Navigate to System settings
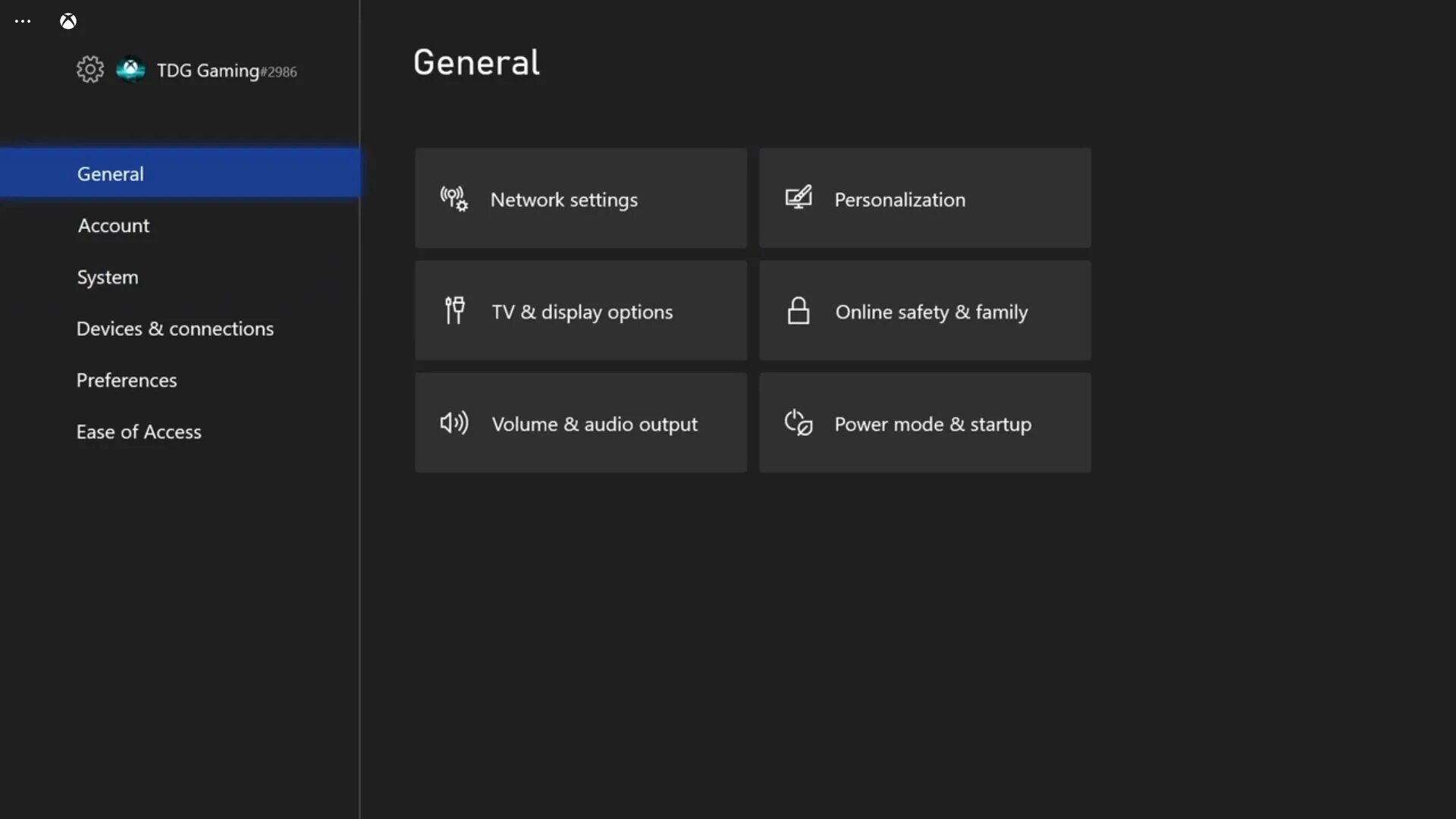1456x819 pixels. pos(107,276)
